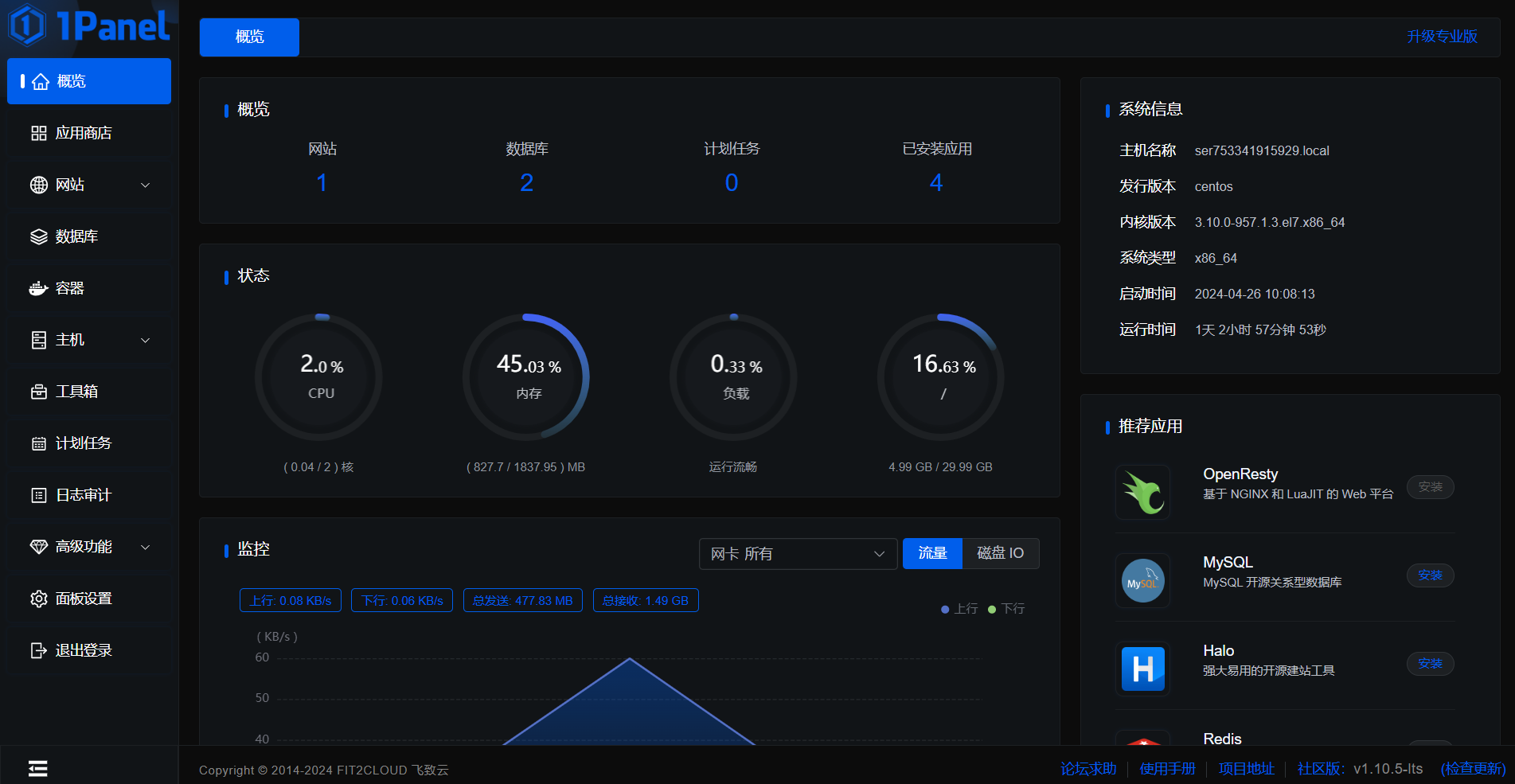
Task: Click the 日志审计 log icon
Action: pyautogui.click(x=38, y=495)
